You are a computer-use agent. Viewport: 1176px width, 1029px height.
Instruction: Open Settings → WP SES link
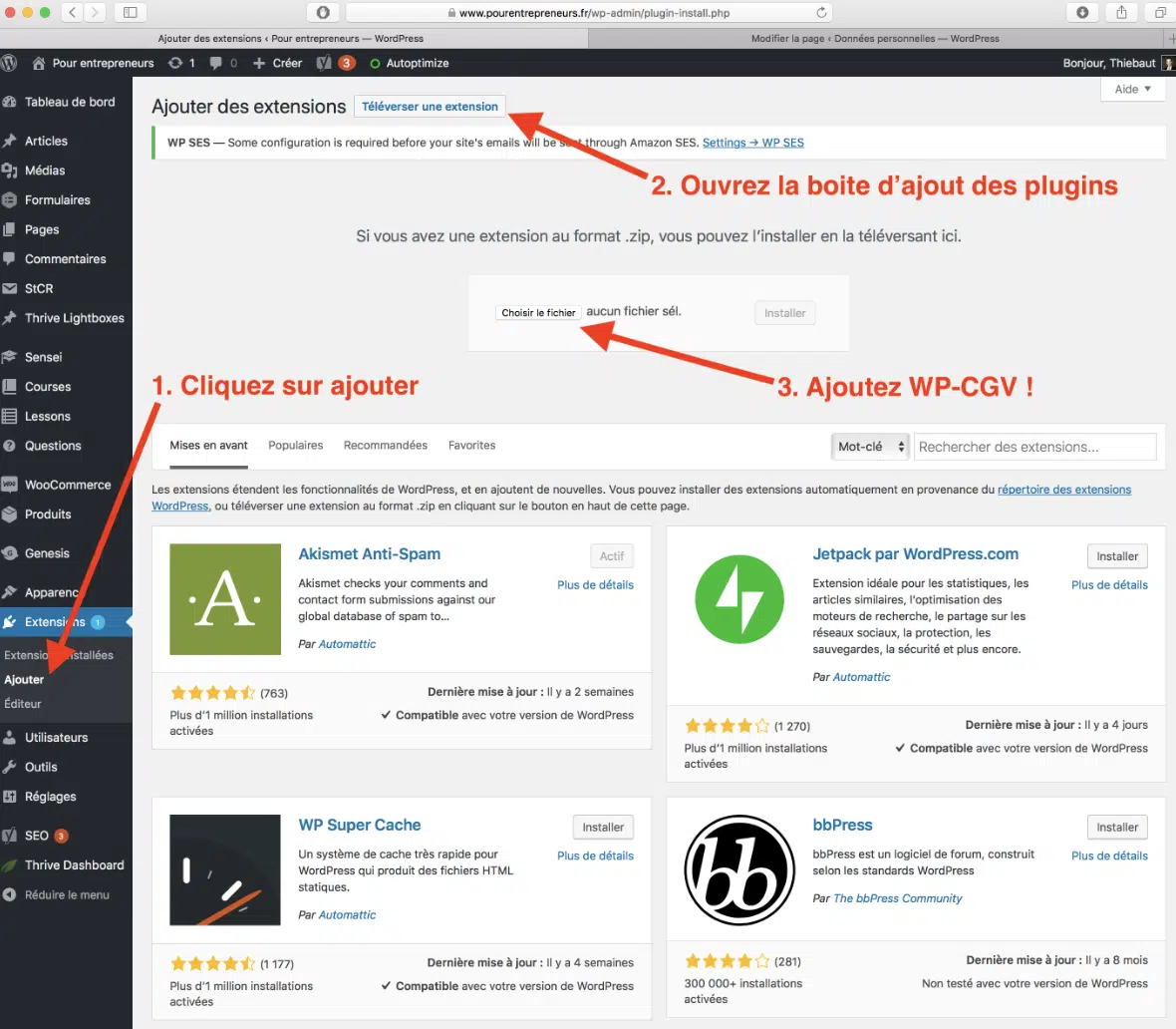[x=753, y=143]
